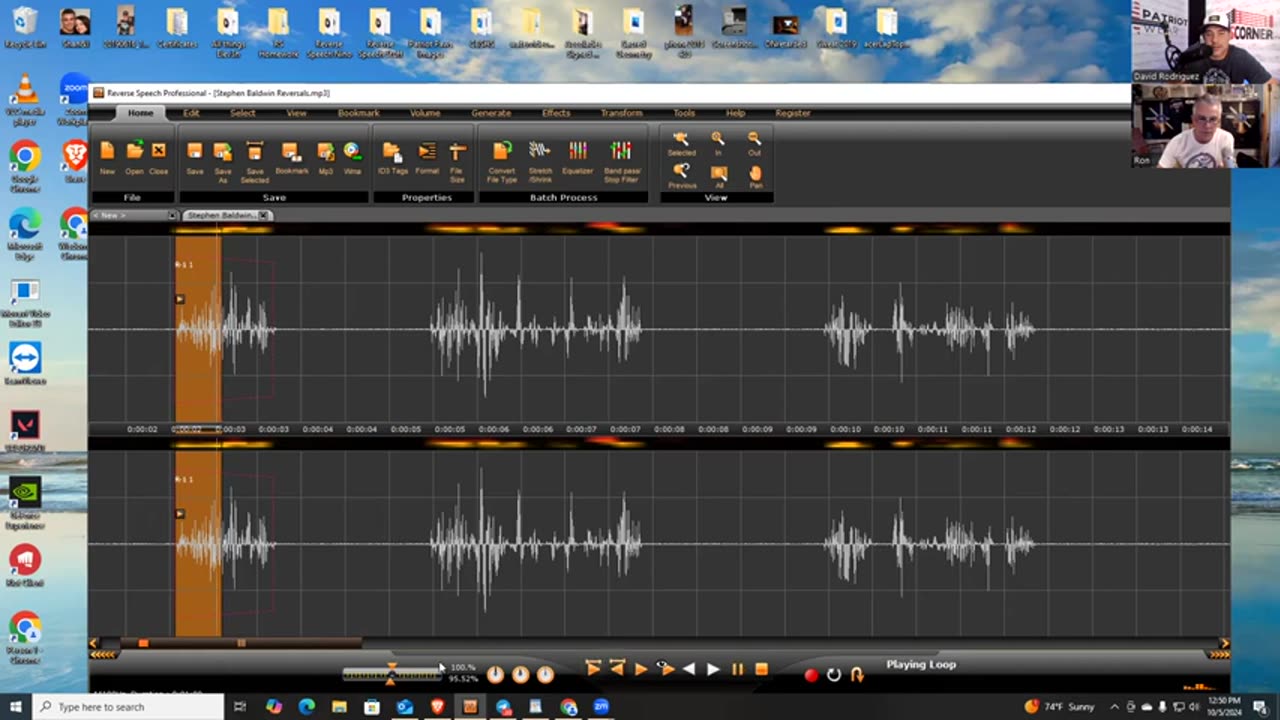The height and width of the screenshot is (720, 1280).
Task: Switch to the Volume ribbon tab
Action: tap(425, 113)
